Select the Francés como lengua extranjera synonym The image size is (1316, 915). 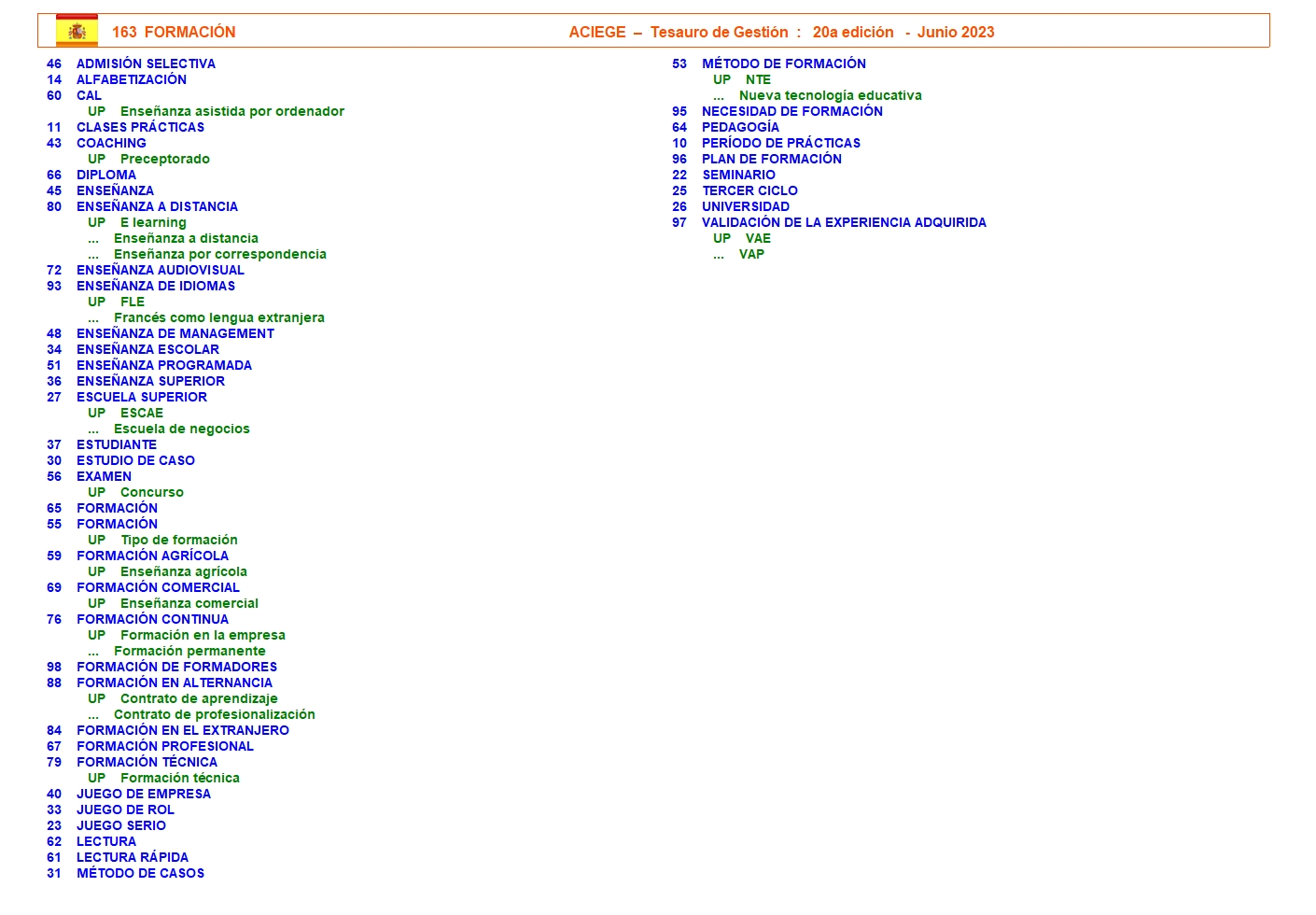[219, 317]
